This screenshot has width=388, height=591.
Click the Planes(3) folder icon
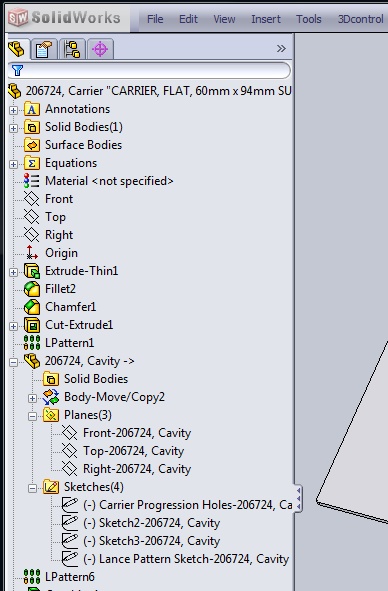51,415
